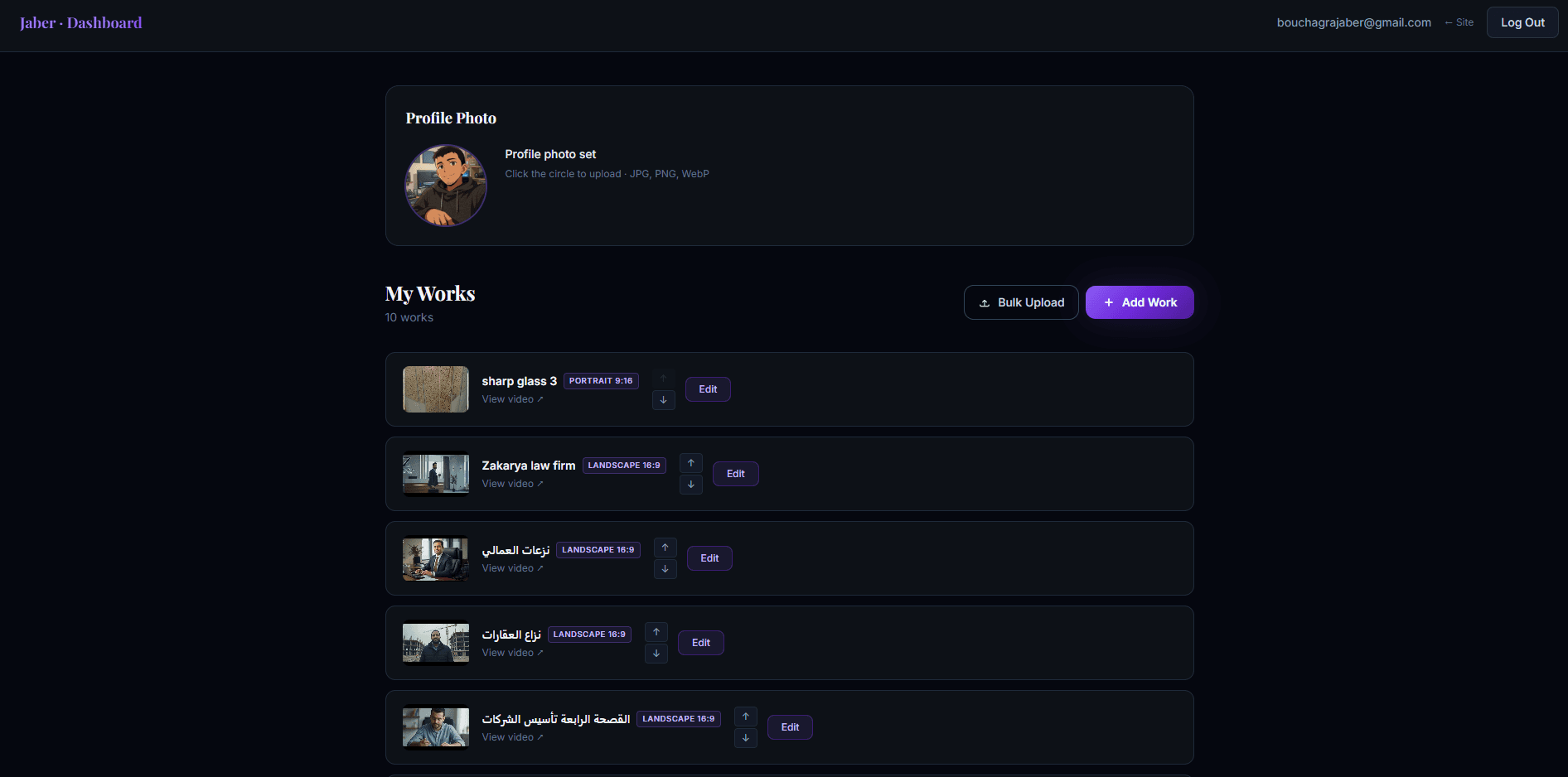Viewport: 1568px width, 777px height.
Task: Click the profile photo circle to upload
Action: pyautogui.click(x=446, y=186)
